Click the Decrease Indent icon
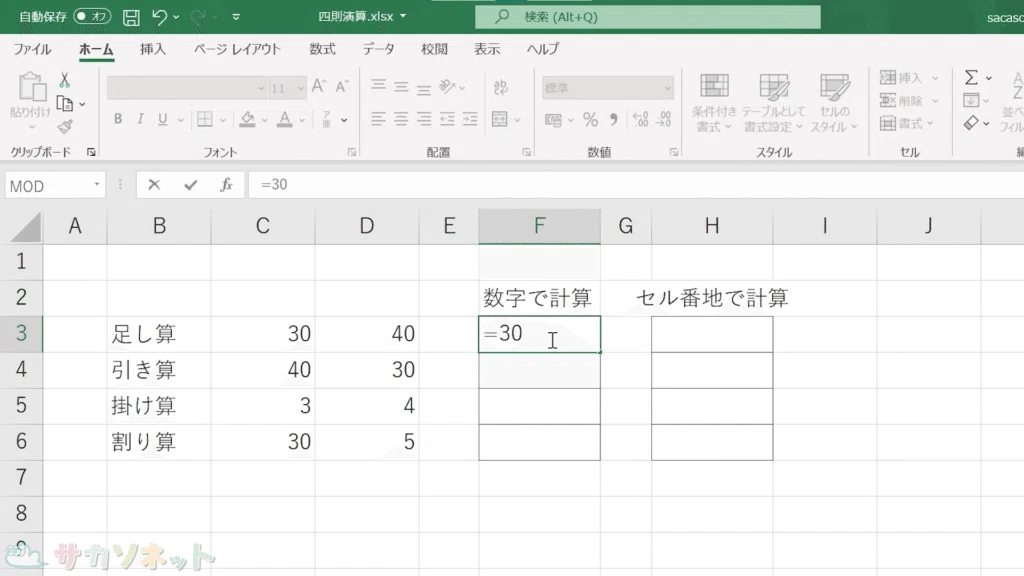 (447, 119)
